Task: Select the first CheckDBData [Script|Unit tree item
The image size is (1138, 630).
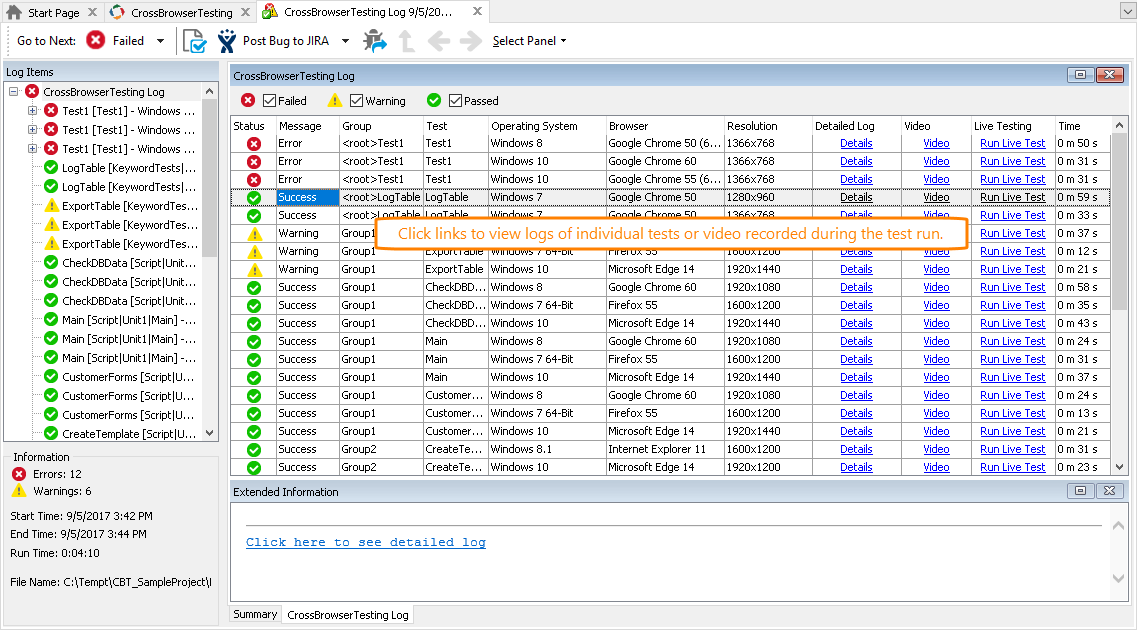Action: pyautogui.click(x=128, y=262)
